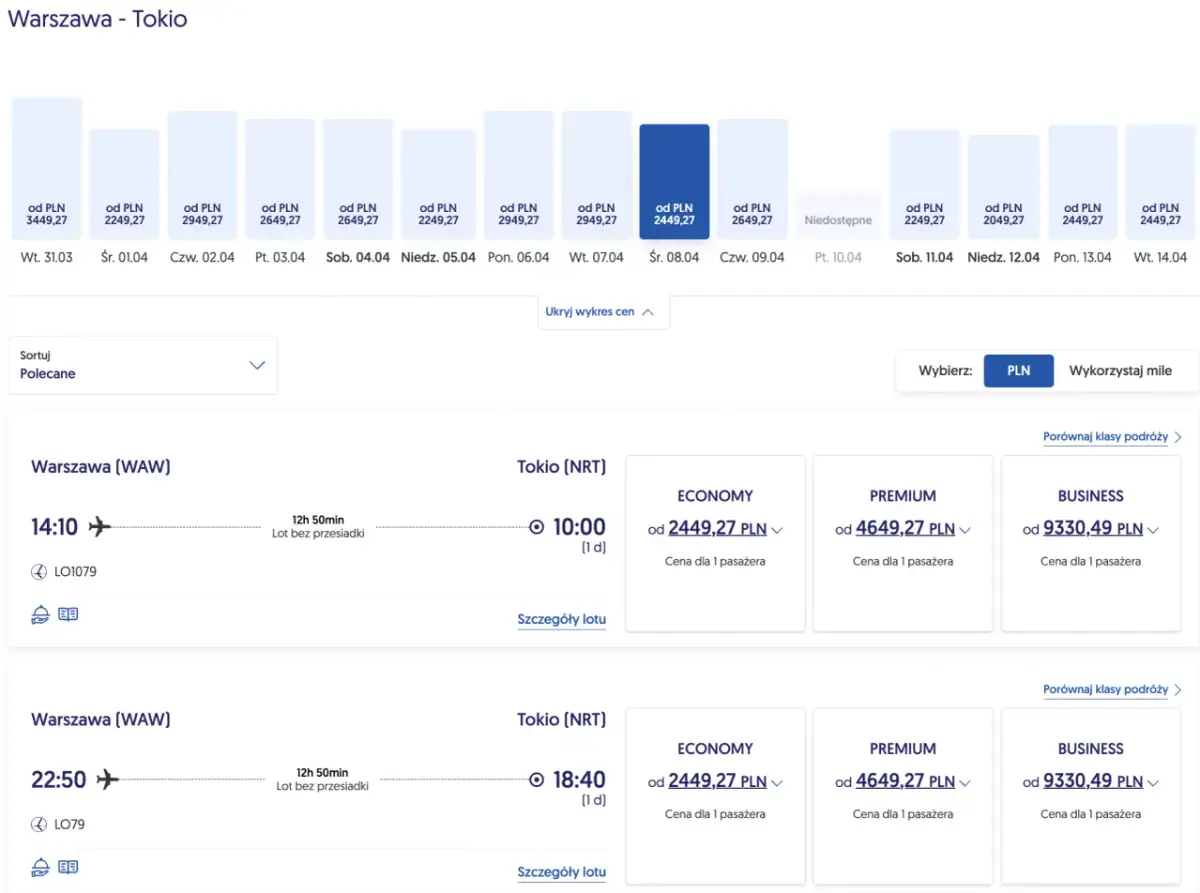
Task: Switch to Wykorzystaj mile payment option
Action: click(1120, 371)
